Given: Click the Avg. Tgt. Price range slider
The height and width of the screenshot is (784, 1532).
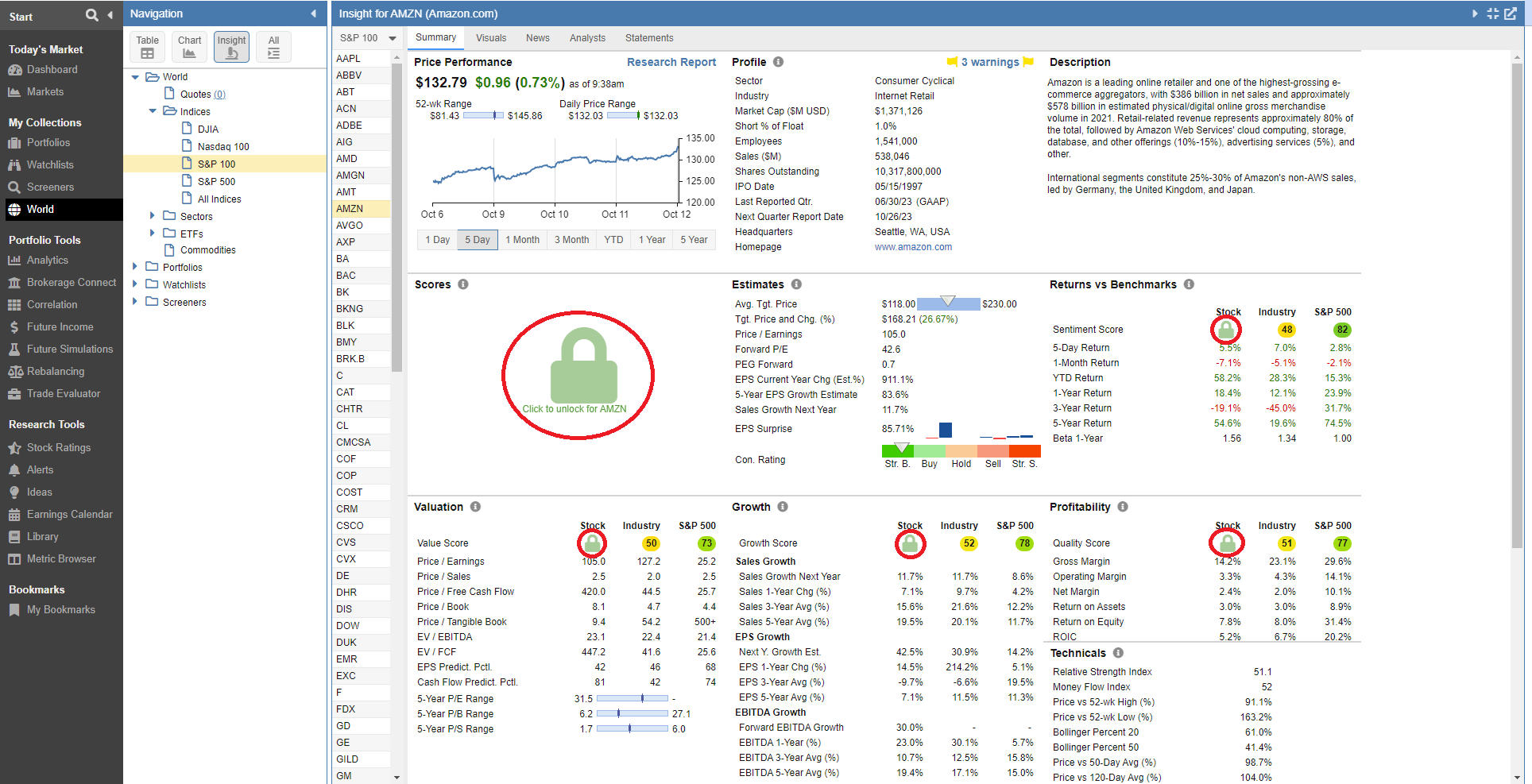Looking at the screenshot, I should 948,303.
